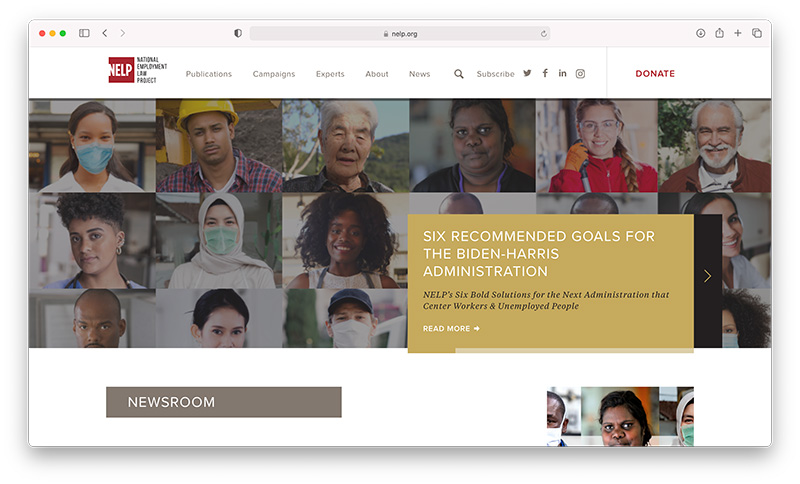Click the search magnifier icon

(459, 74)
